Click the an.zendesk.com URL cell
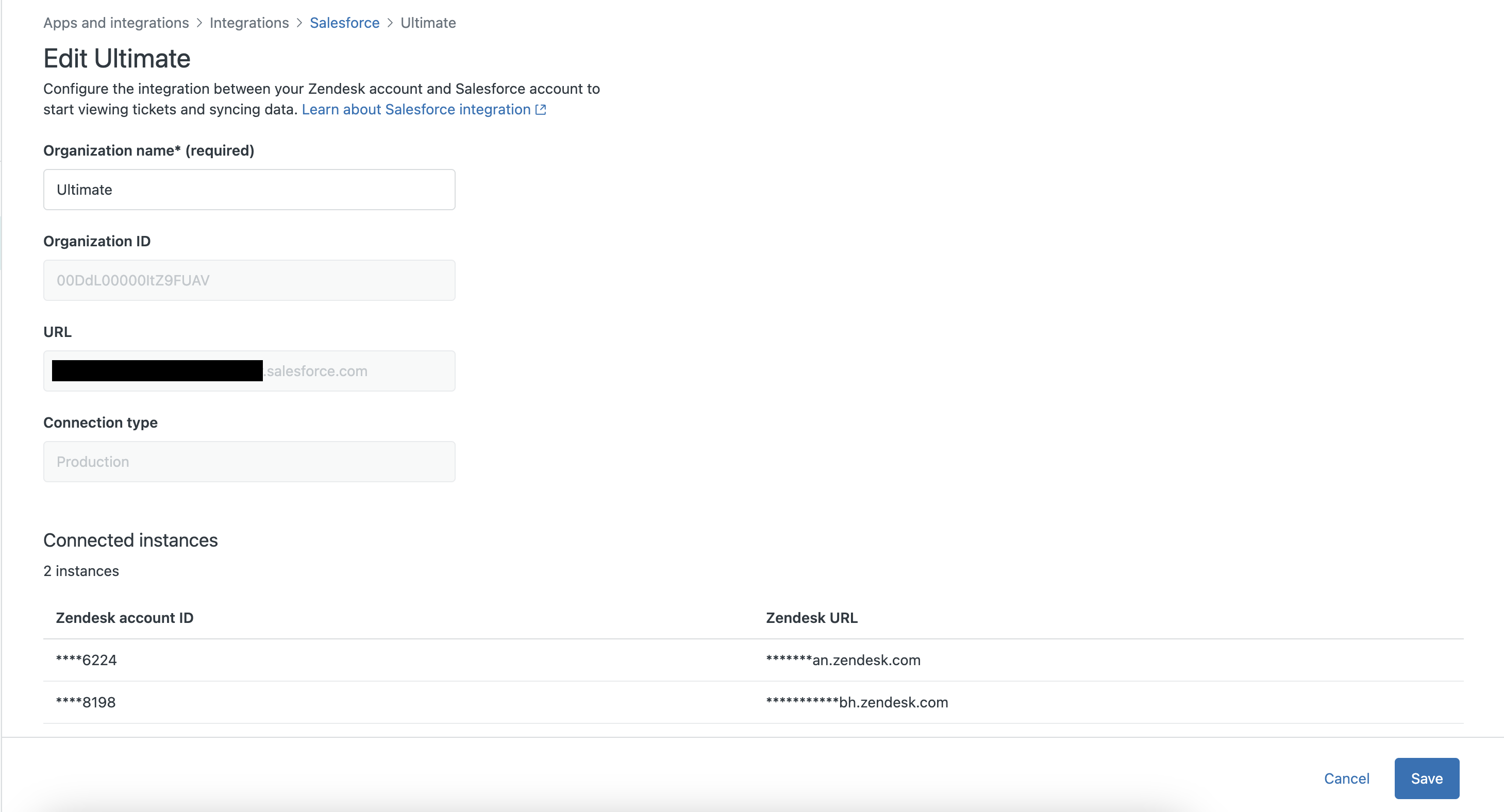The height and width of the screenshot is (812, 1504). [x=843, y=660]
